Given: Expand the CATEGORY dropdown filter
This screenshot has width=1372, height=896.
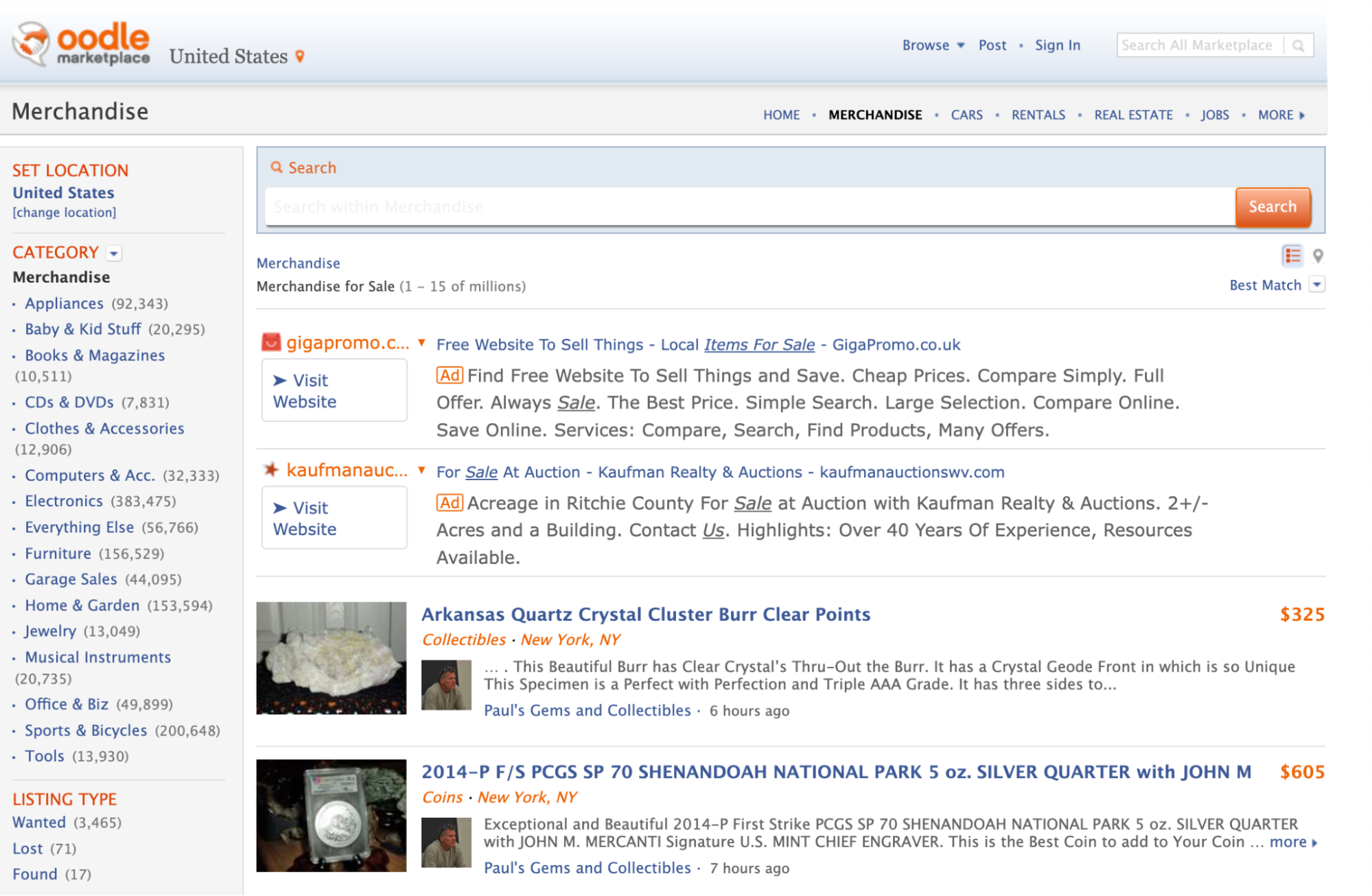Looking at the screenshot, I should (114, 252).
